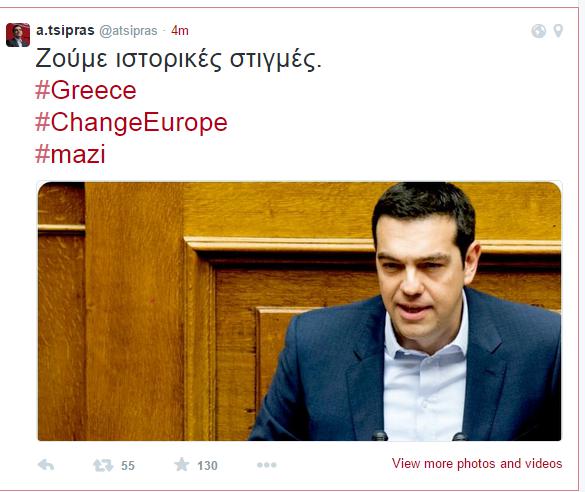Favorite the tweet with the star icon
585x492 pixels.
coord(182,465)
